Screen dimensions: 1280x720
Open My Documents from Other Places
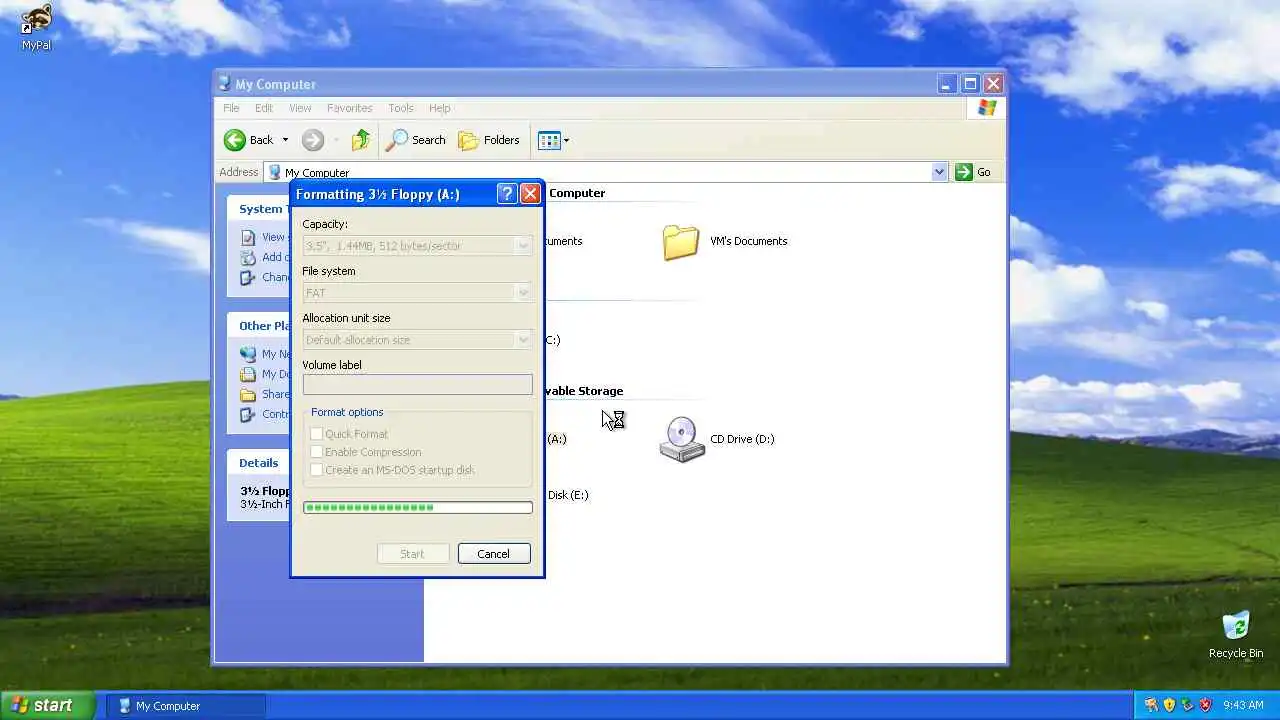[x=265, y=374]
